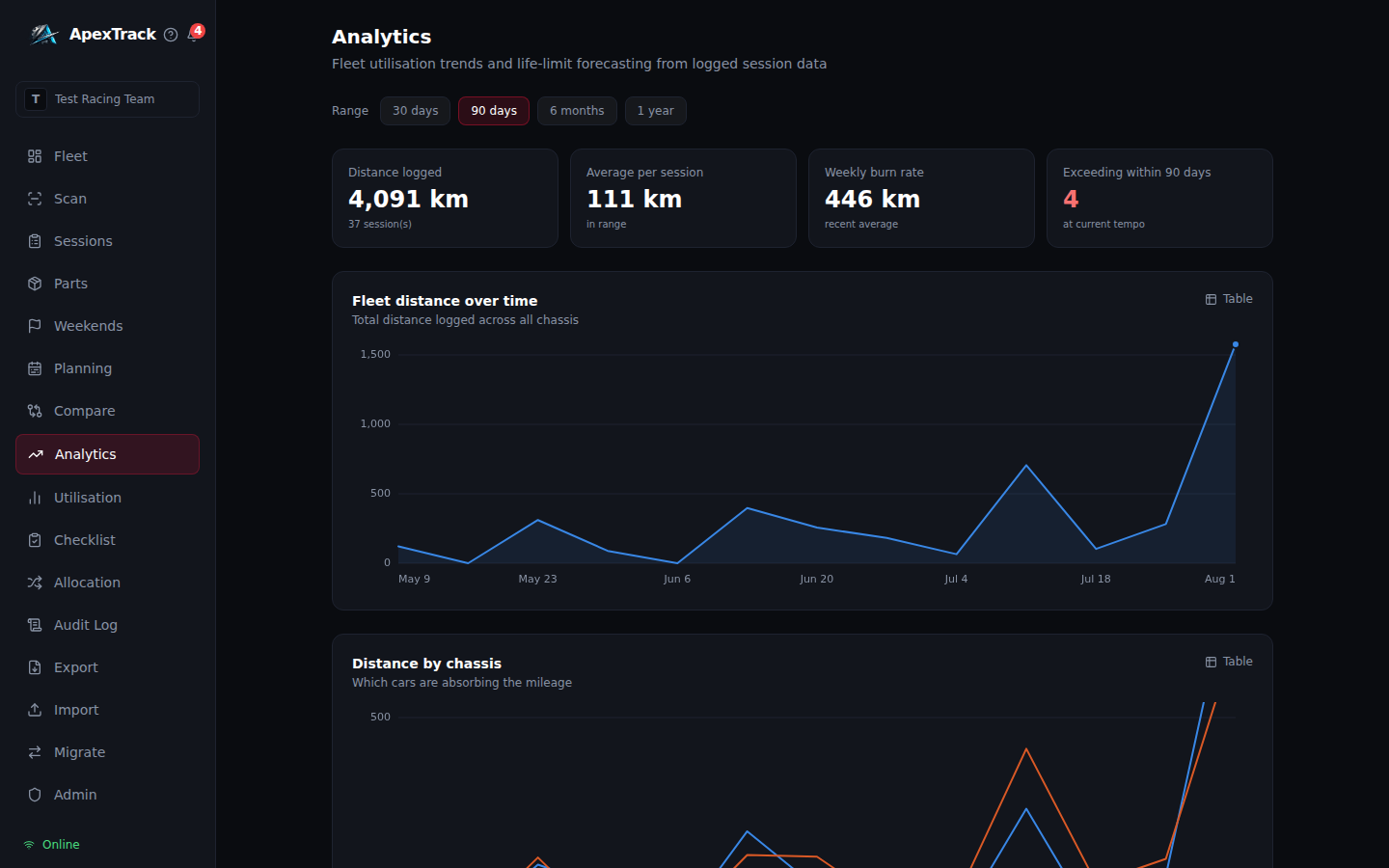1389x868 pixels.
Task: Open the Admin link
Action: [107, 795]
